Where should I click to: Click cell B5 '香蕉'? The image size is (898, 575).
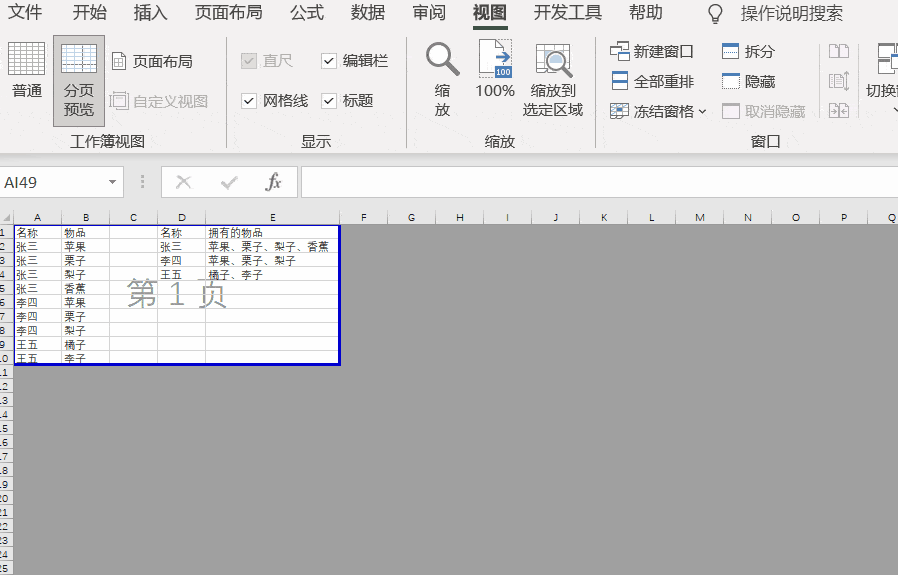pyautogui.click(x=85, y=289)
